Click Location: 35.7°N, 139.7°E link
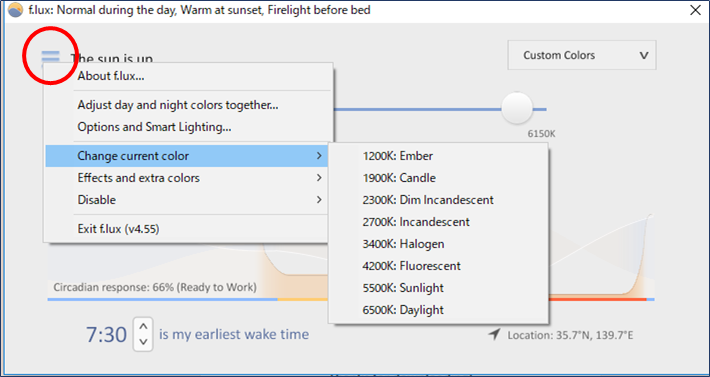Image resolution: width=710 pixels, height=377 pixels. point(570,335)
